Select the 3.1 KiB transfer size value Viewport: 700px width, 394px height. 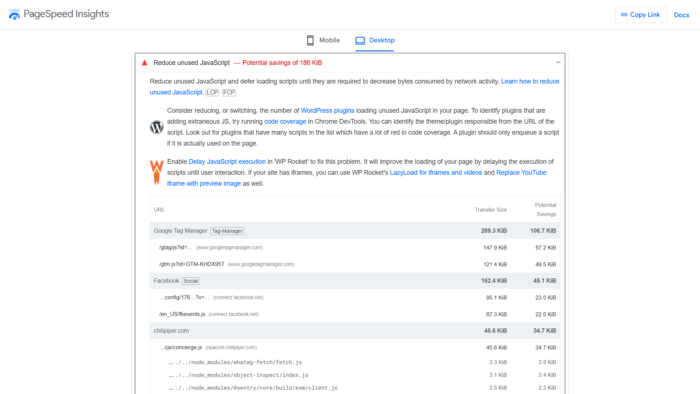(498, 375)
